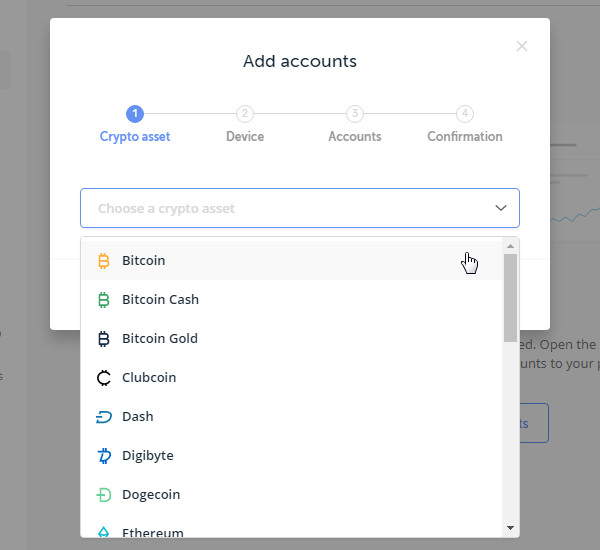600x550 pixels.
Task: Click the step 4 Confirmation indicator
Action: click(x=465, y=114)
